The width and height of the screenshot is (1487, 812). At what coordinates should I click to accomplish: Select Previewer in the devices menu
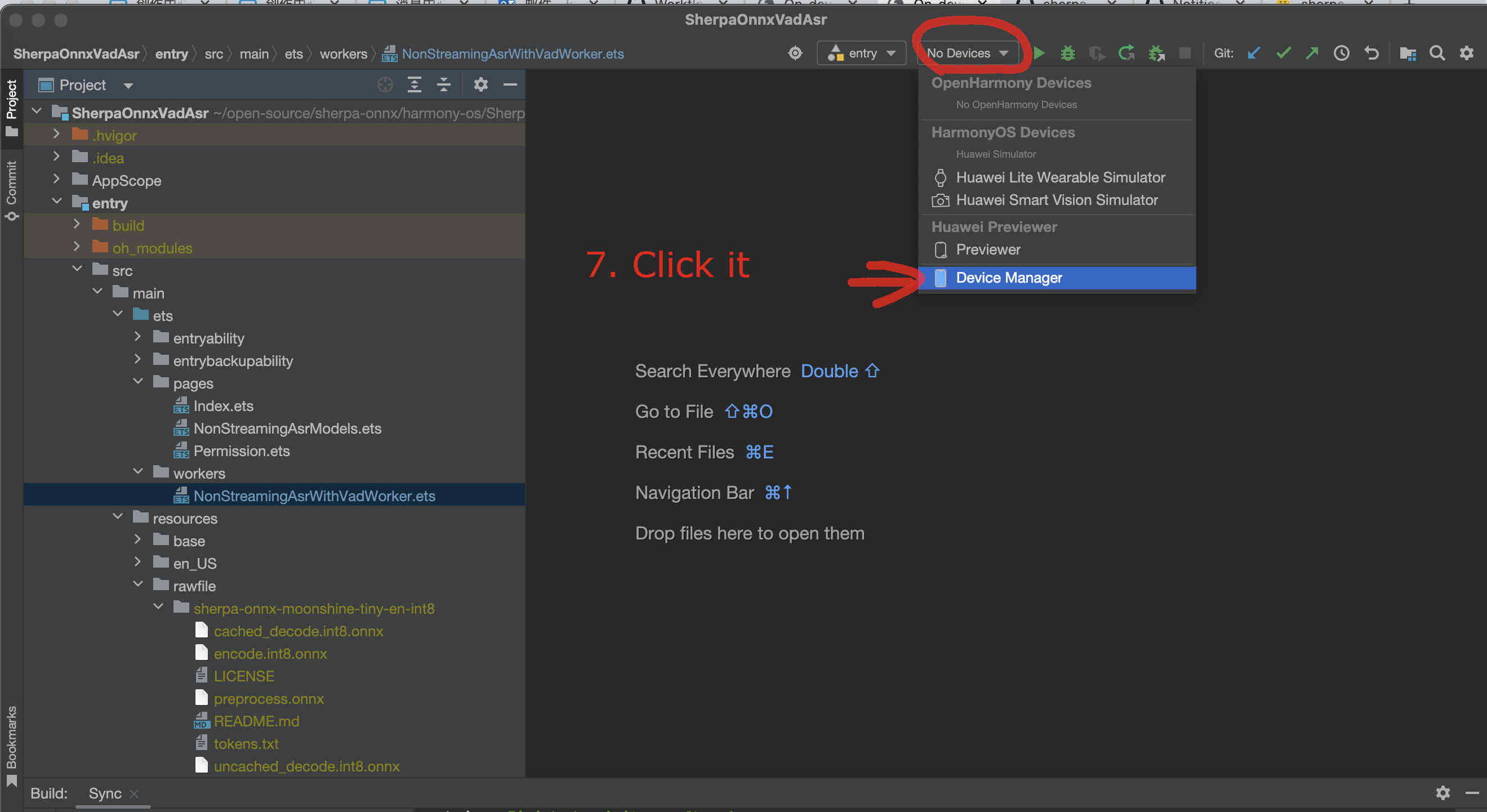click(1057, 249)
